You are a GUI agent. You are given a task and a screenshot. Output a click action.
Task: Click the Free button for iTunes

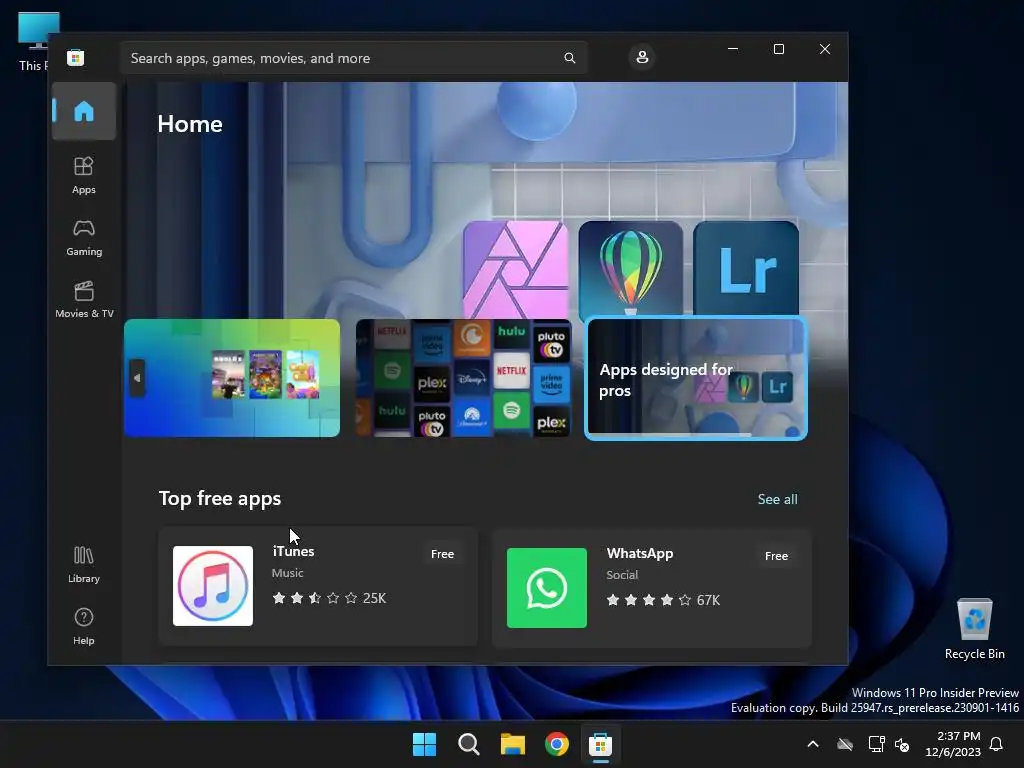click(442, 554)
